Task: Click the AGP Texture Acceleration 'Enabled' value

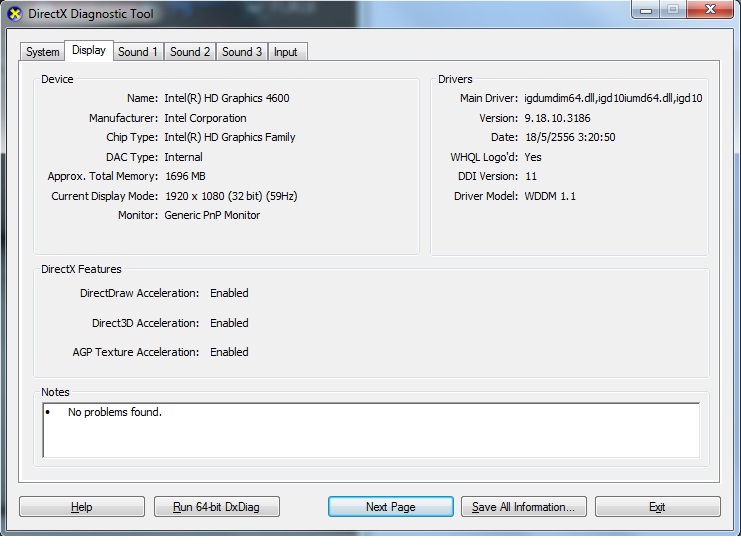Action: (229, 352)
